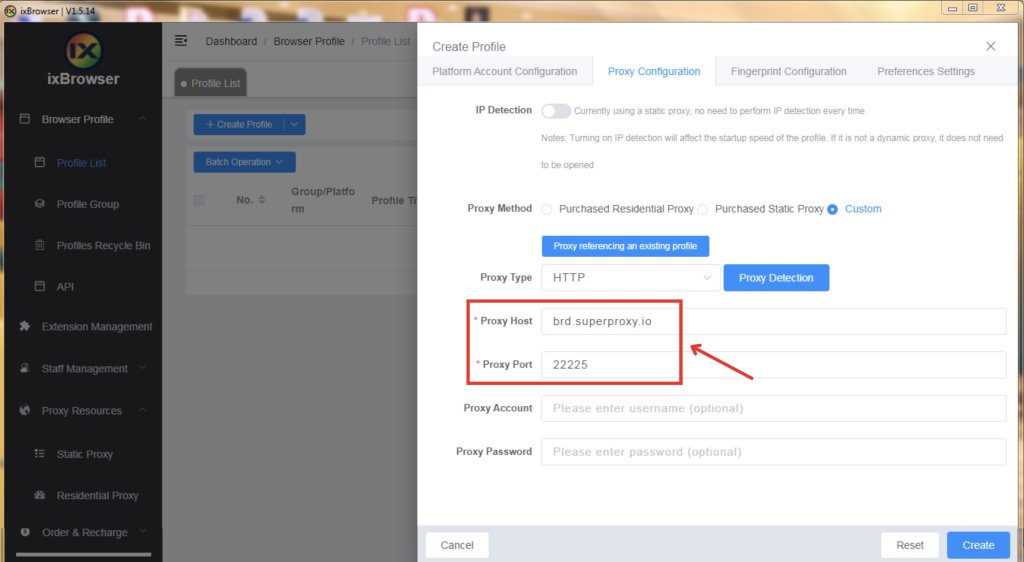The width and height of the screenshot is (1024, 562).
Task: Click the Proxy Account username field
Action: 773,408
